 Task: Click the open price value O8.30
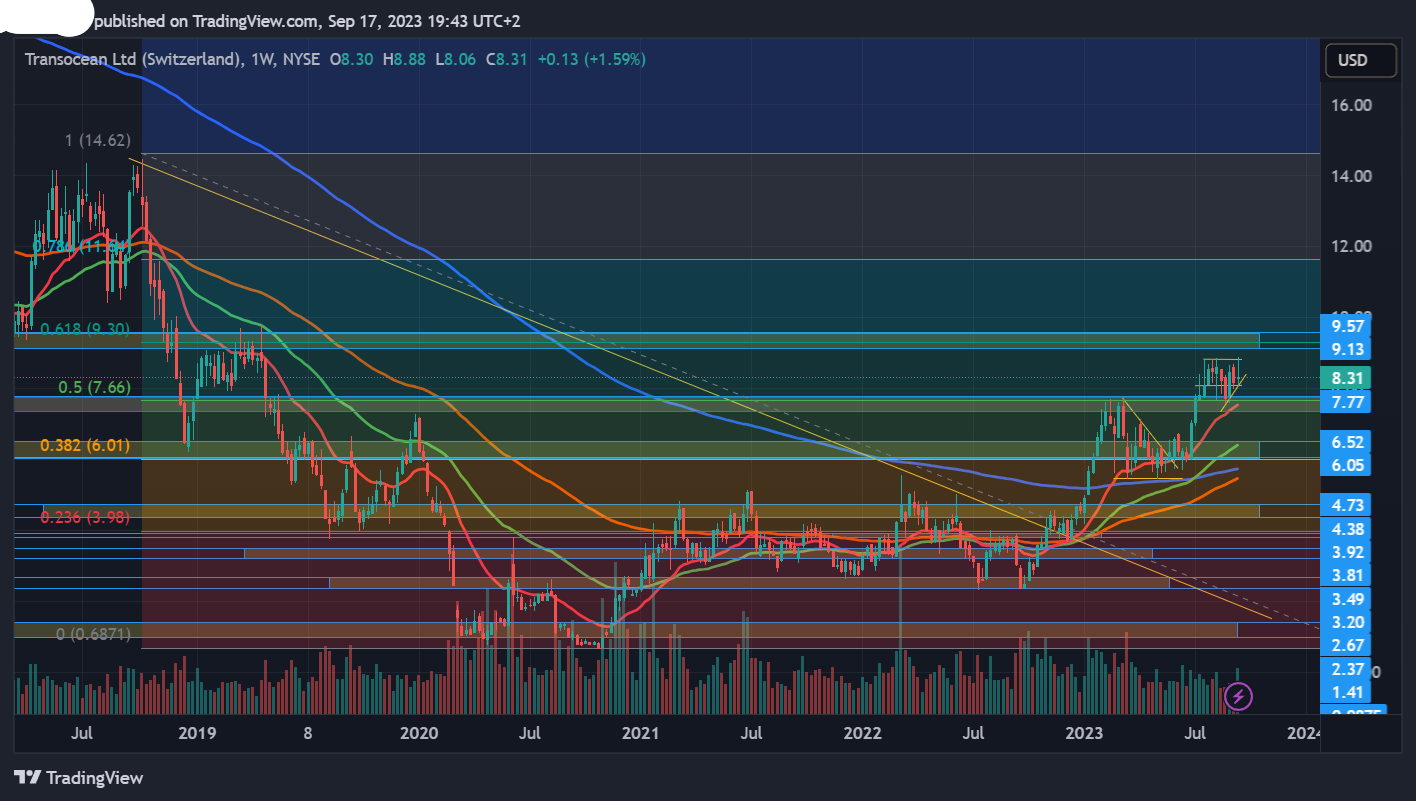tap(351, 59)
